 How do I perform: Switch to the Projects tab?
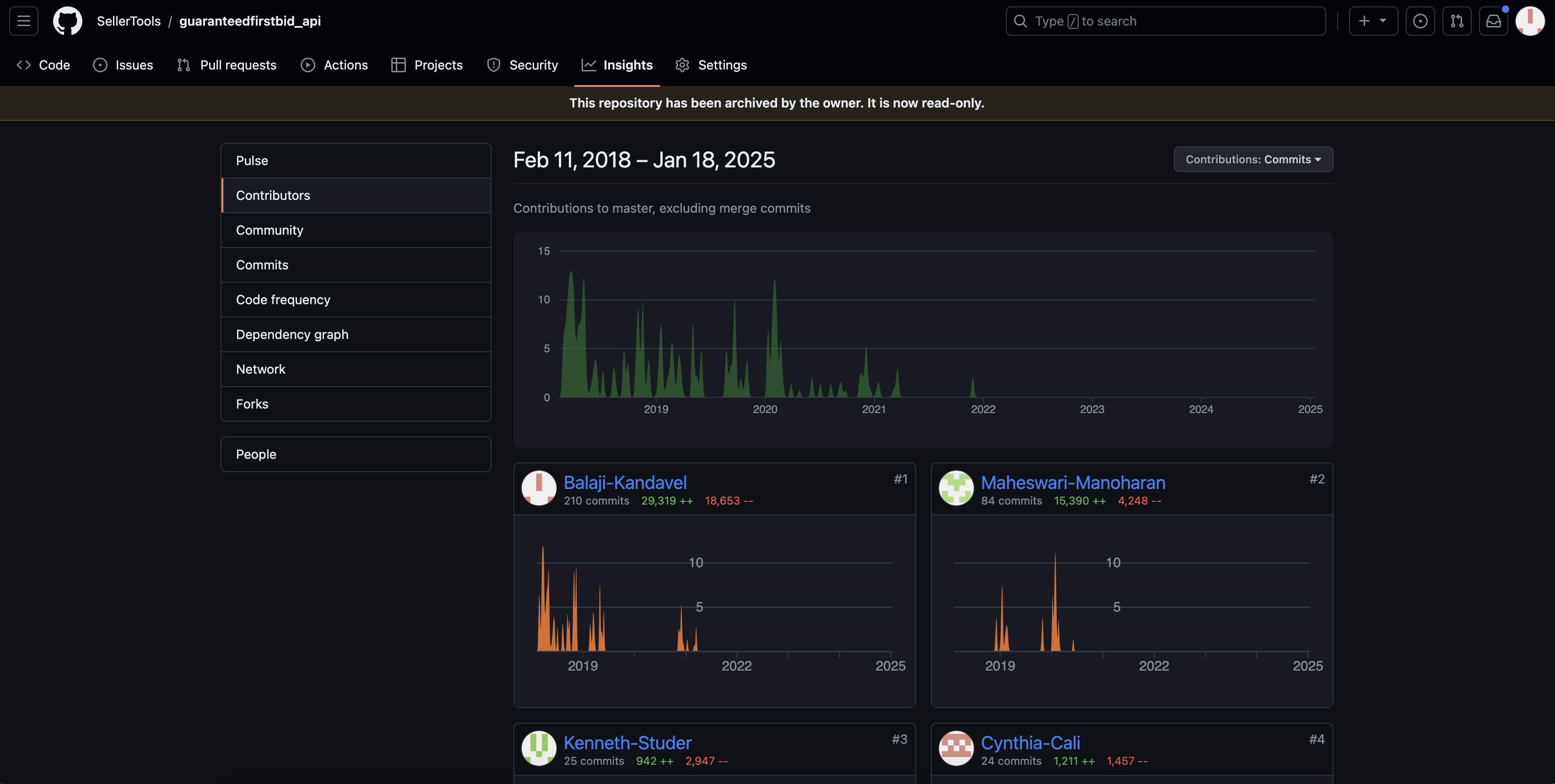tap(427, 65)
